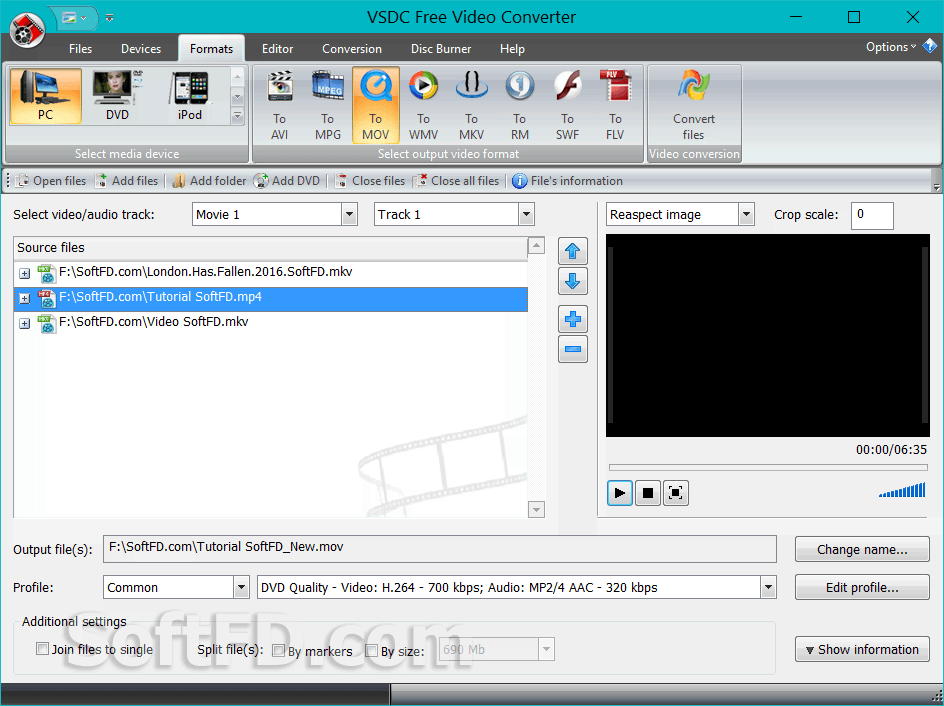This screenshot has width=944, height=706.
Task: Remove file with the minus button
Action: (x=573, y=349)
